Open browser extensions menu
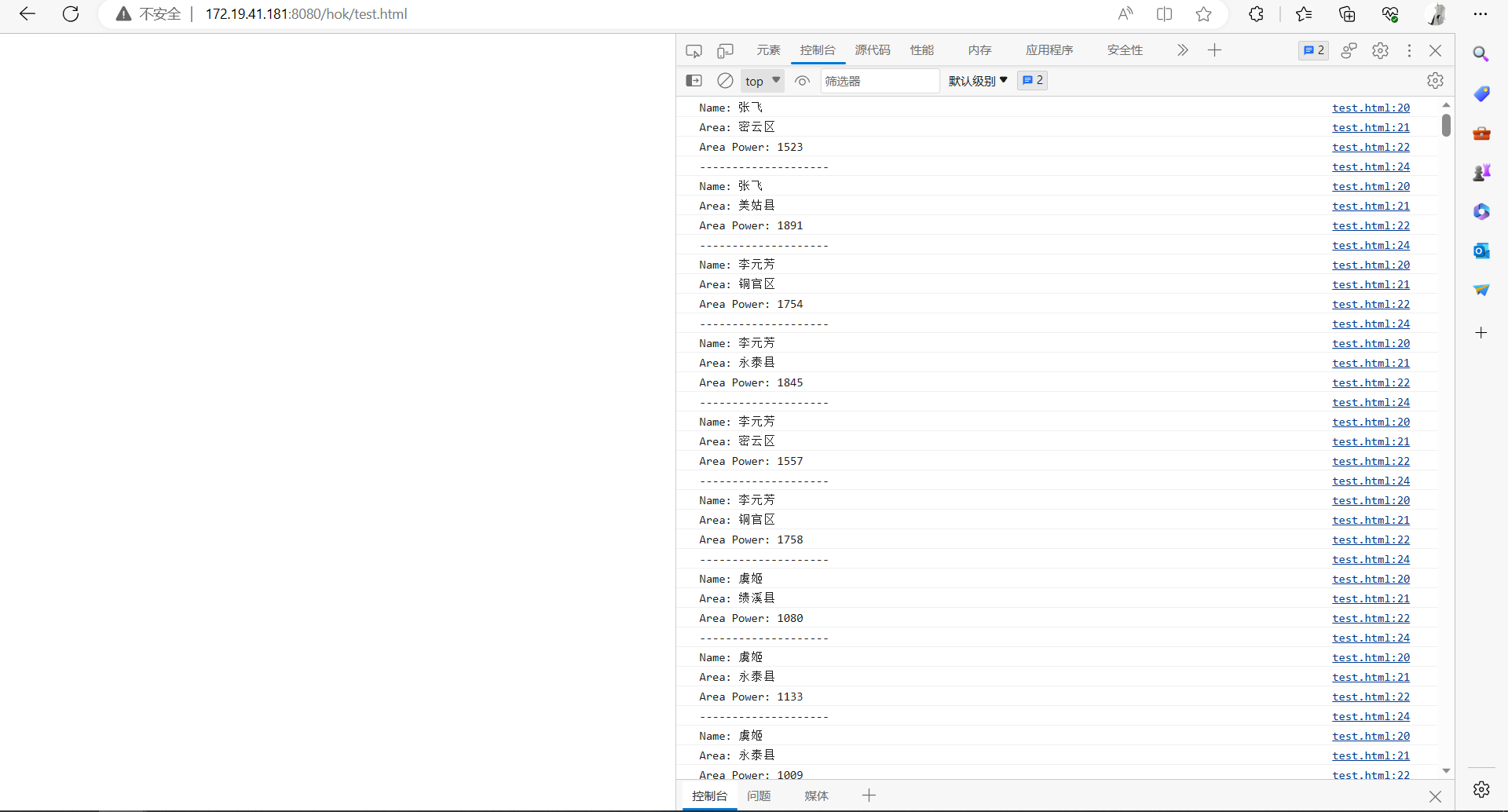The image size is (1508, 812). (x=1256, y=14)
